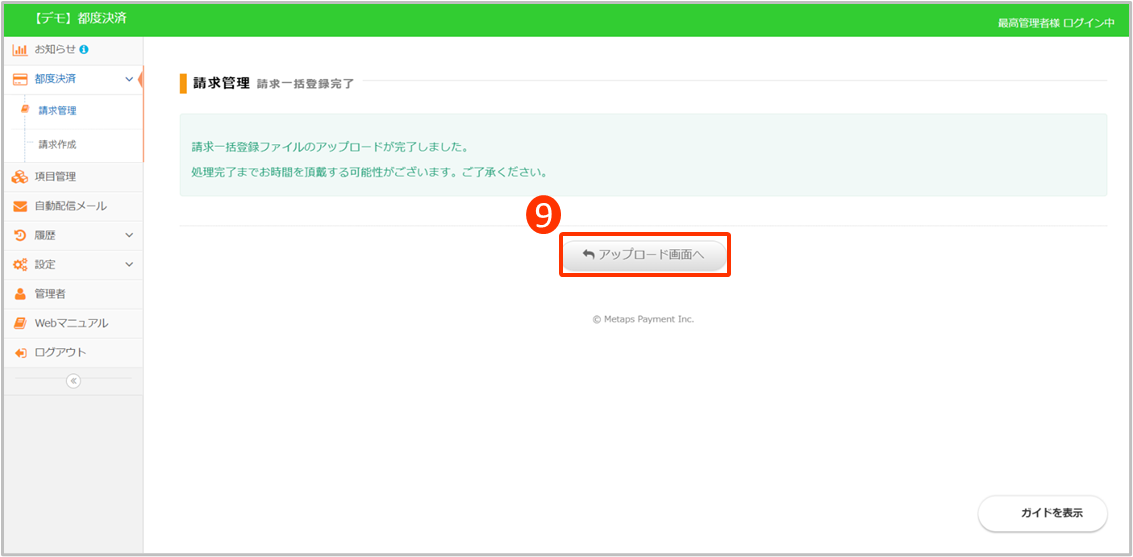The image size is (1133, 557).
Task: Click the お知らせ chart icon
Action: [x=20, y=49]
